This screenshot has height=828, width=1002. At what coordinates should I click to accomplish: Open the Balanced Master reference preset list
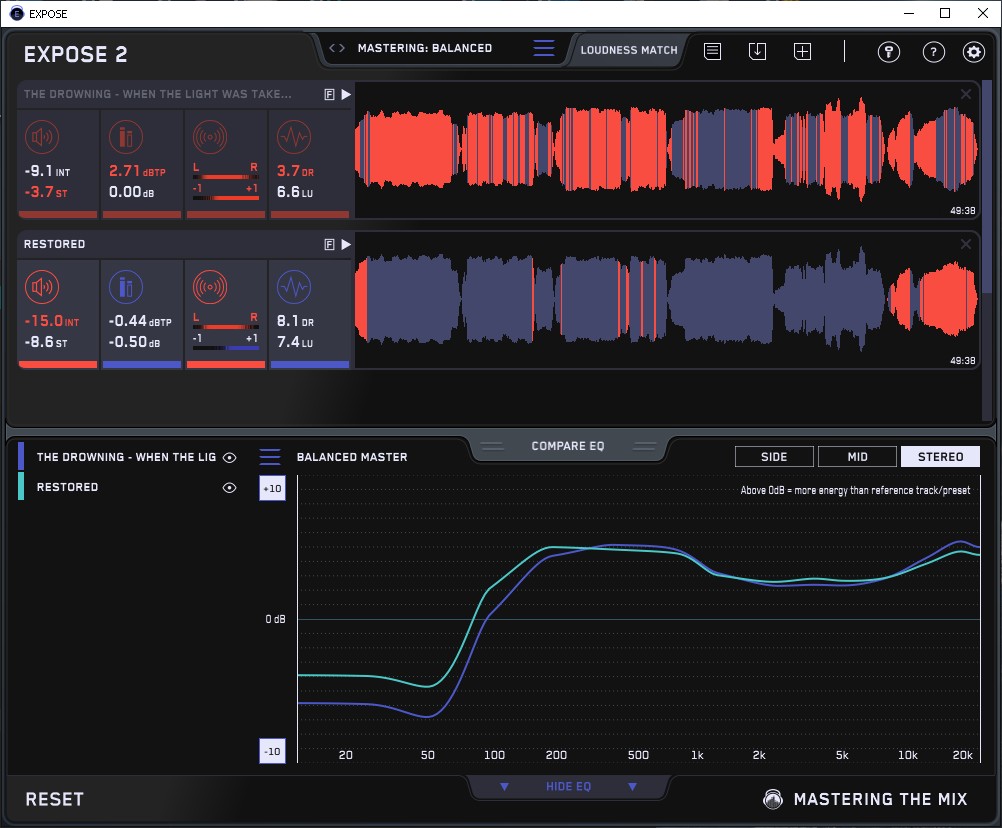pyautogui.click(x=270, y=457)
